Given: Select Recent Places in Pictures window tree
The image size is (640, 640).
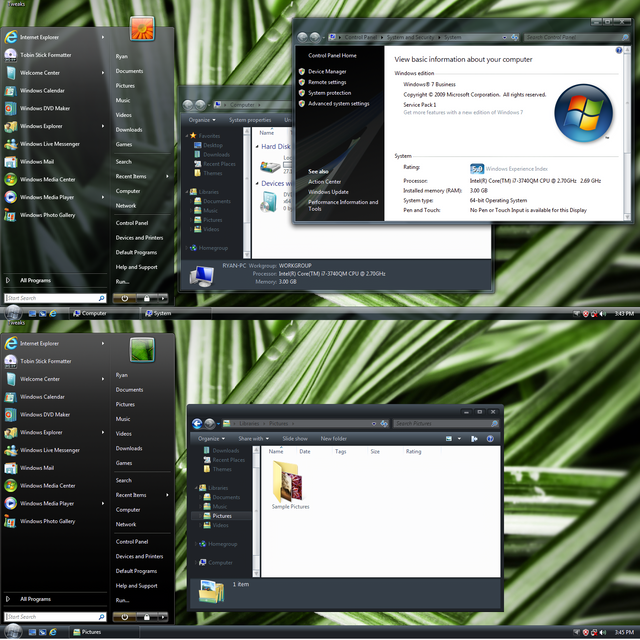Looking at the screenshot, I should pos(224,460).
